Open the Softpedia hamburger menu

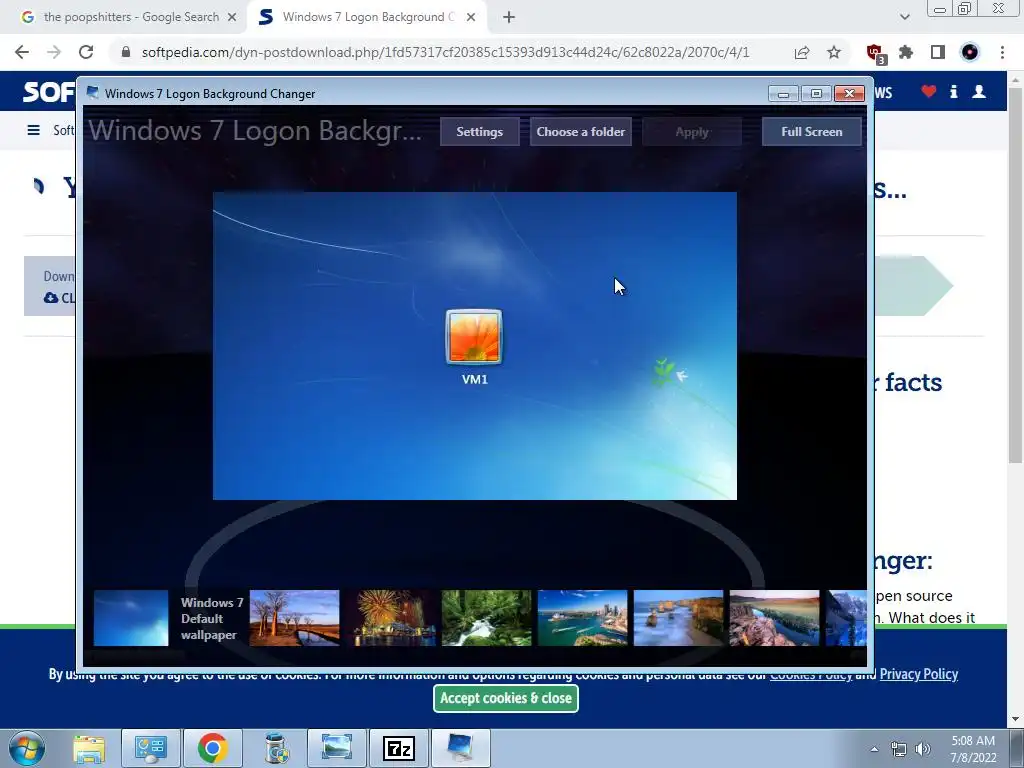click(x=33, y=131)
